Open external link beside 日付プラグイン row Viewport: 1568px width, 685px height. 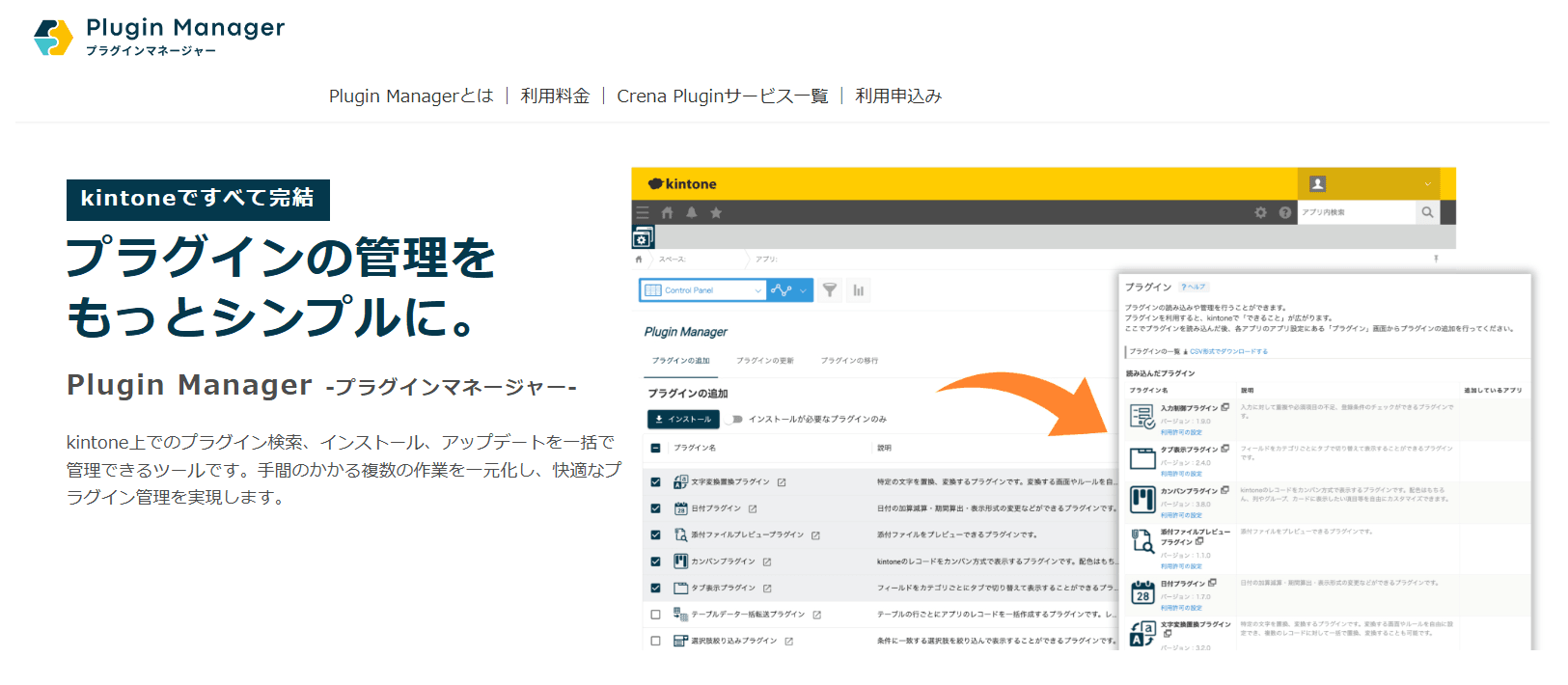pos(753,508)
